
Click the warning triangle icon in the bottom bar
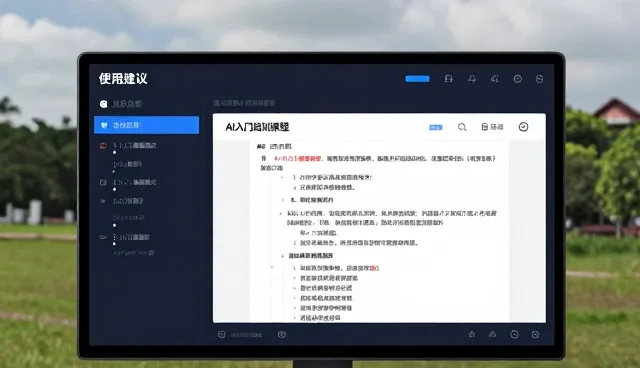pyautogui.click(x=493, y=334)
